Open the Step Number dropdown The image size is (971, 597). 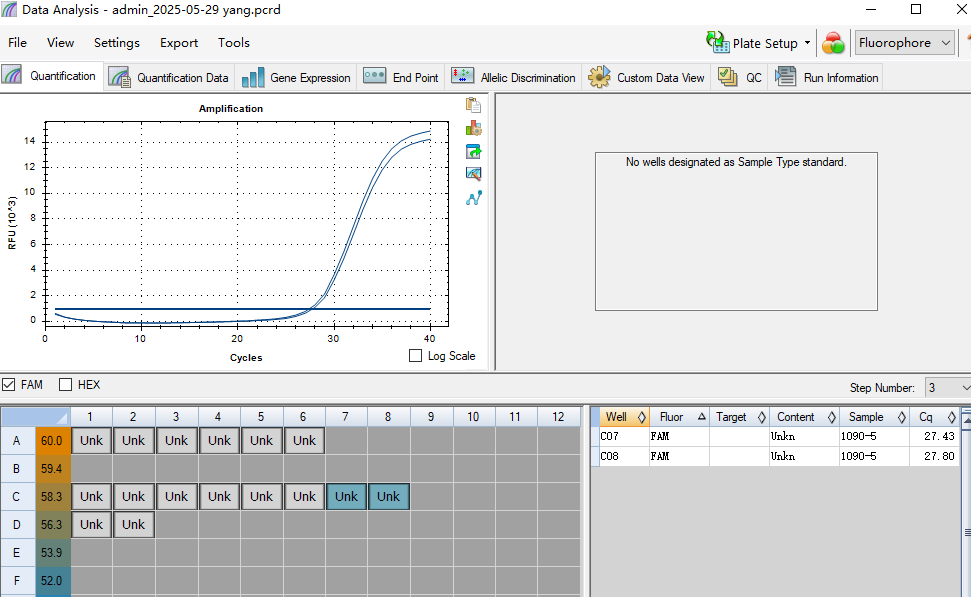pos(948,388)
